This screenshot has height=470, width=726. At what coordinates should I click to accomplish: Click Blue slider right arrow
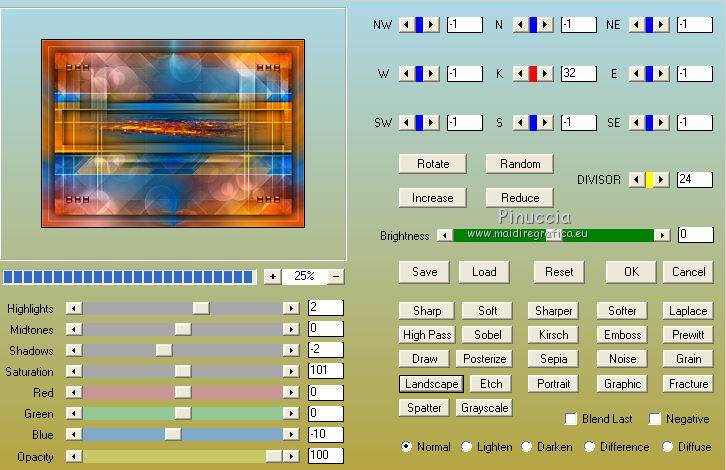click(291, 434)
